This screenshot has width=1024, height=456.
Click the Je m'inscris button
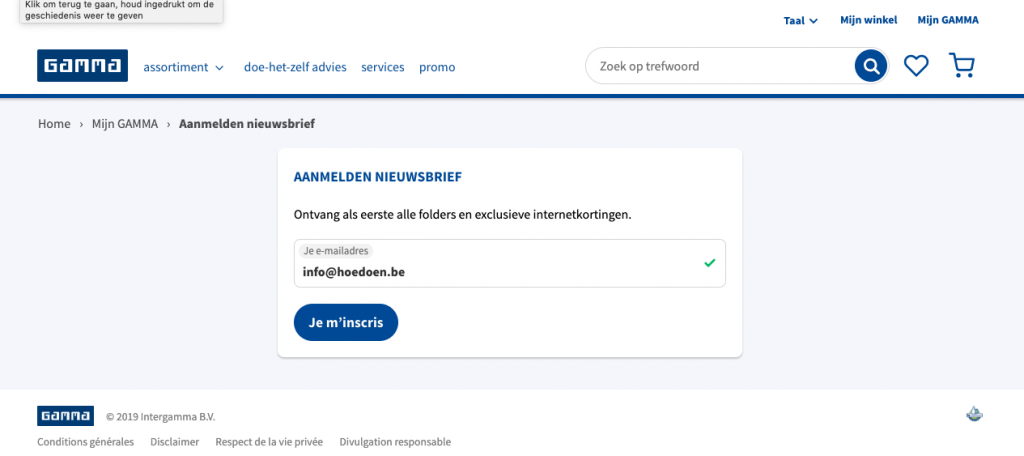tap(345, 323)
